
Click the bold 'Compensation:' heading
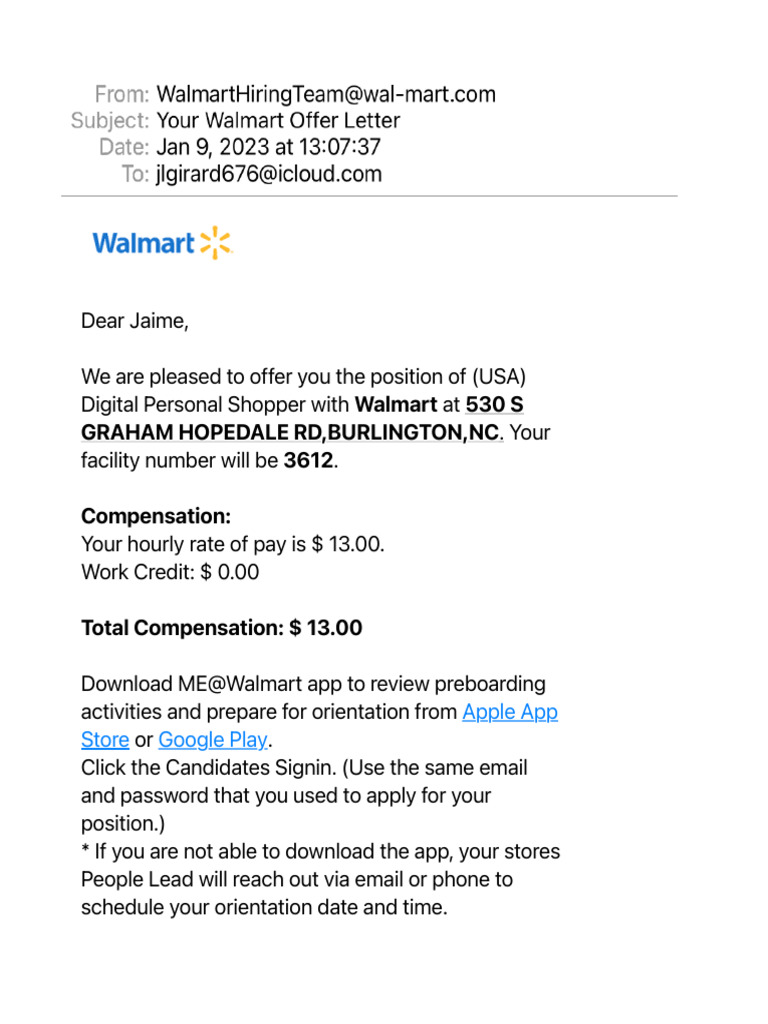155,516
